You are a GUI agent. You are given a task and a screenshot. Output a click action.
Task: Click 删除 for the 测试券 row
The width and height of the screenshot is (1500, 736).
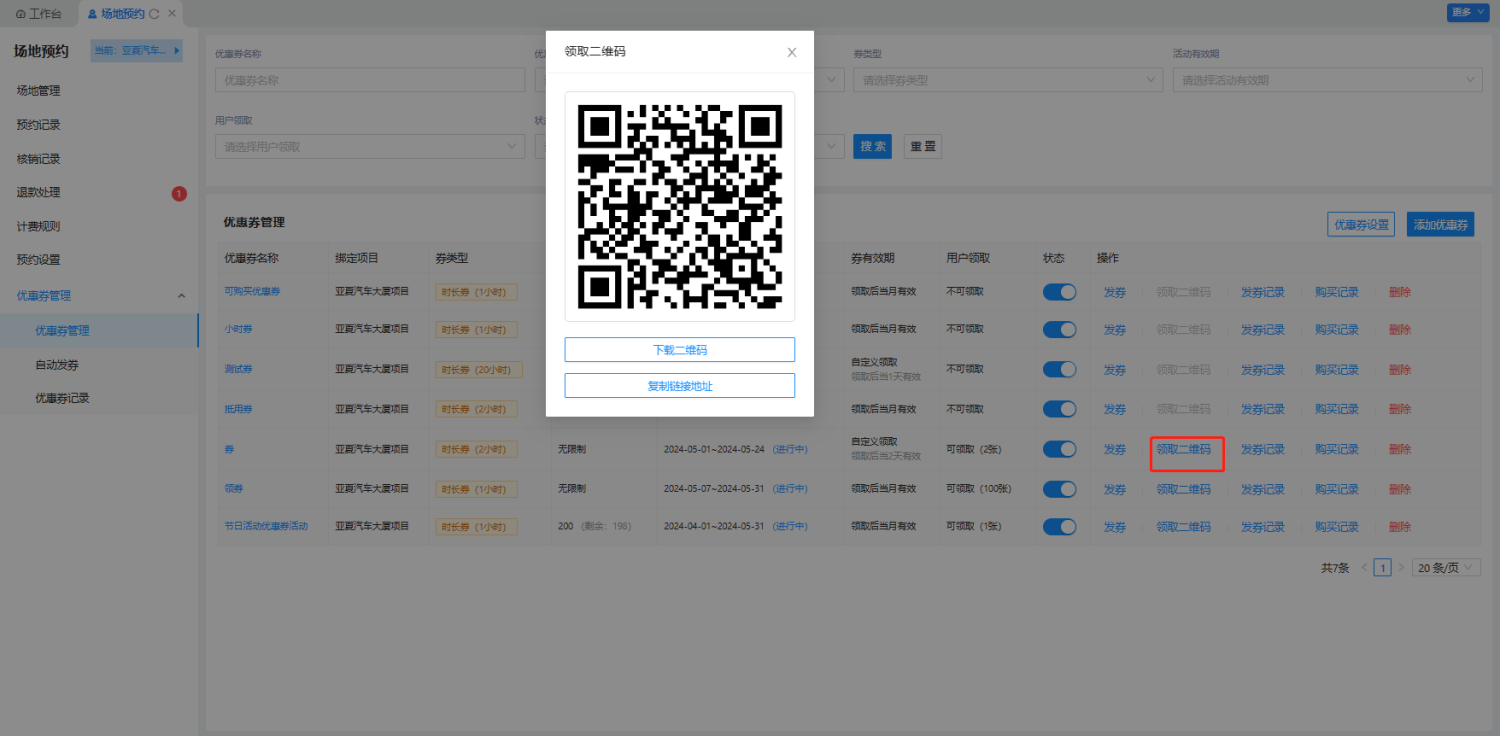1400,369
